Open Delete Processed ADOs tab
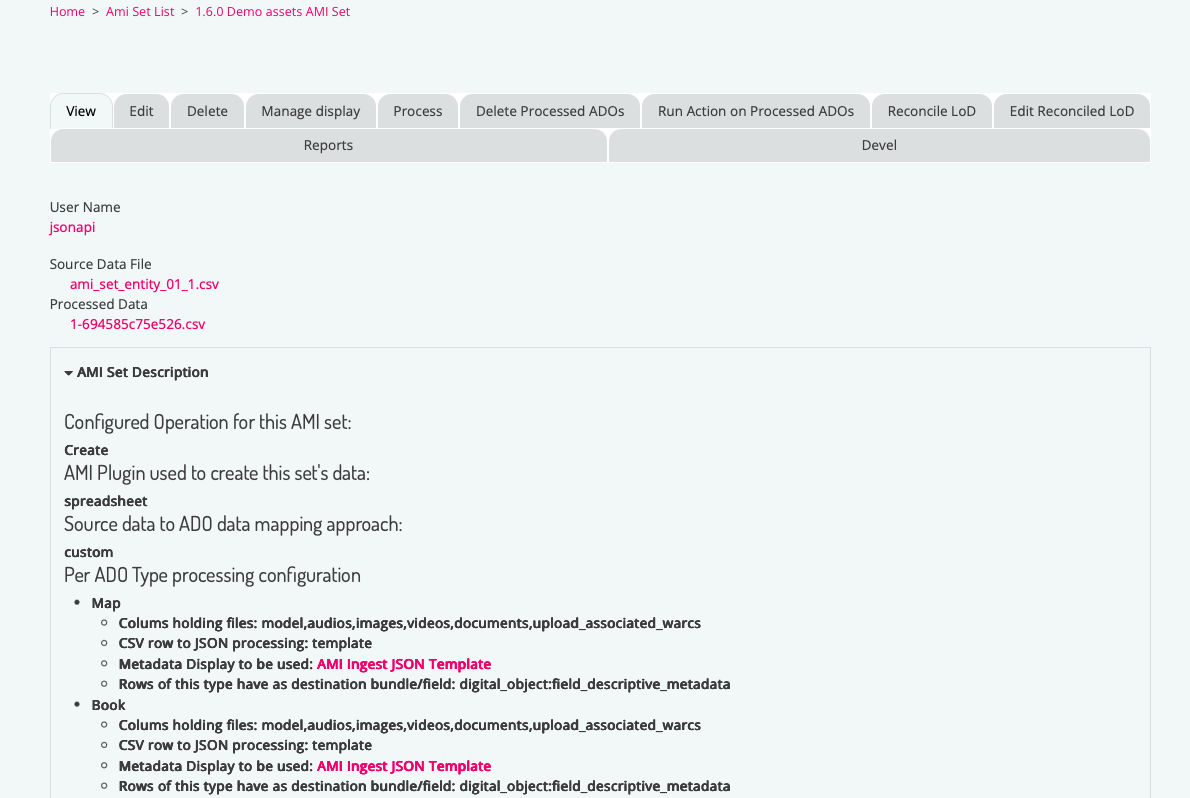 tap(549, 111)
